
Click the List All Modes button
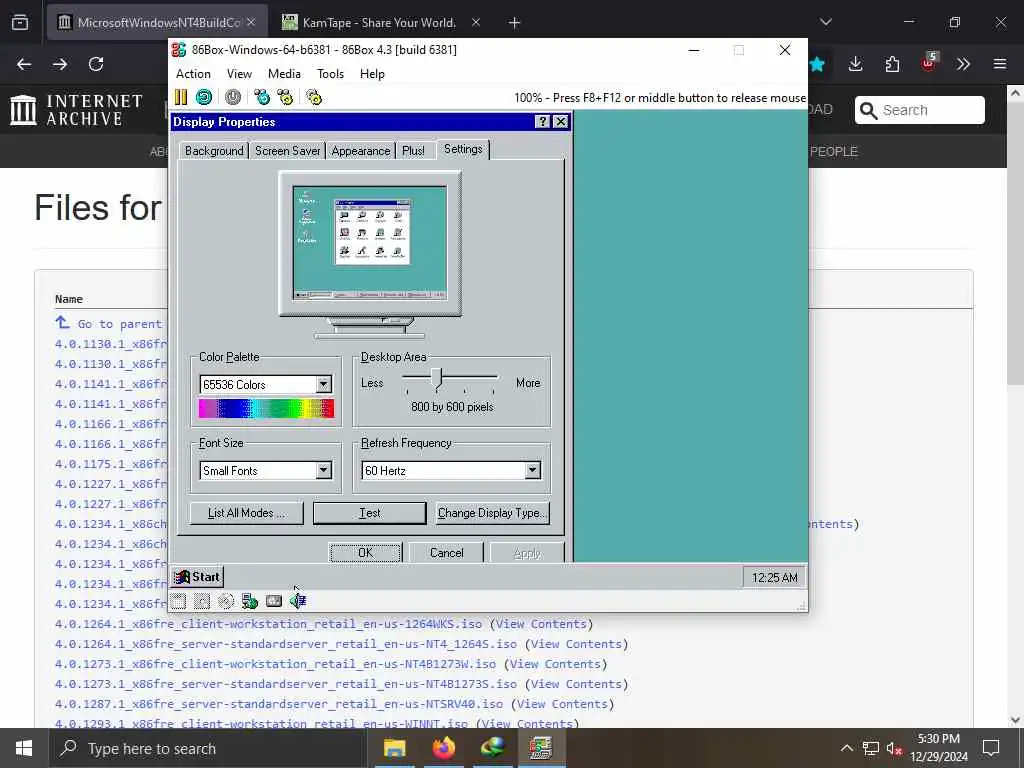point(246,513)
